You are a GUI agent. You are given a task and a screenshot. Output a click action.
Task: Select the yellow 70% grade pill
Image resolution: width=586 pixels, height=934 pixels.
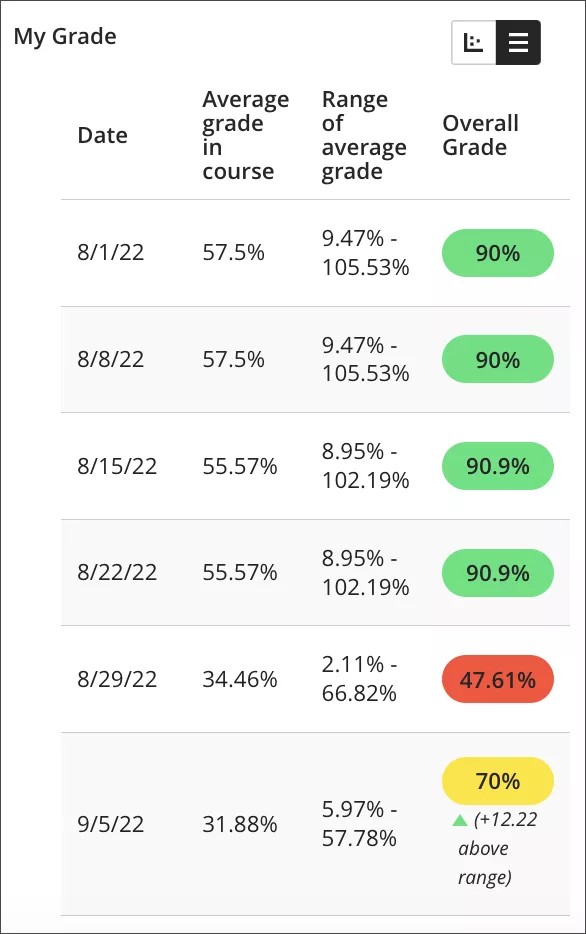(x=497, y=781)
